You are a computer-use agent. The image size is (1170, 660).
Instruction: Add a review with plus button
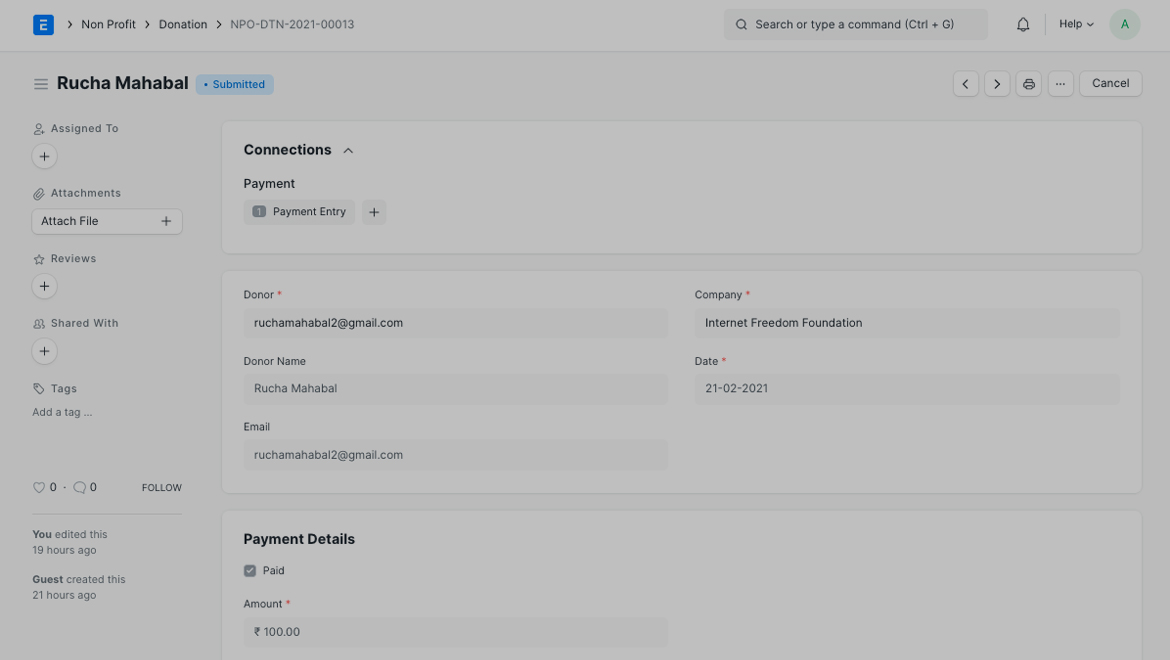[x=44, y=286]
